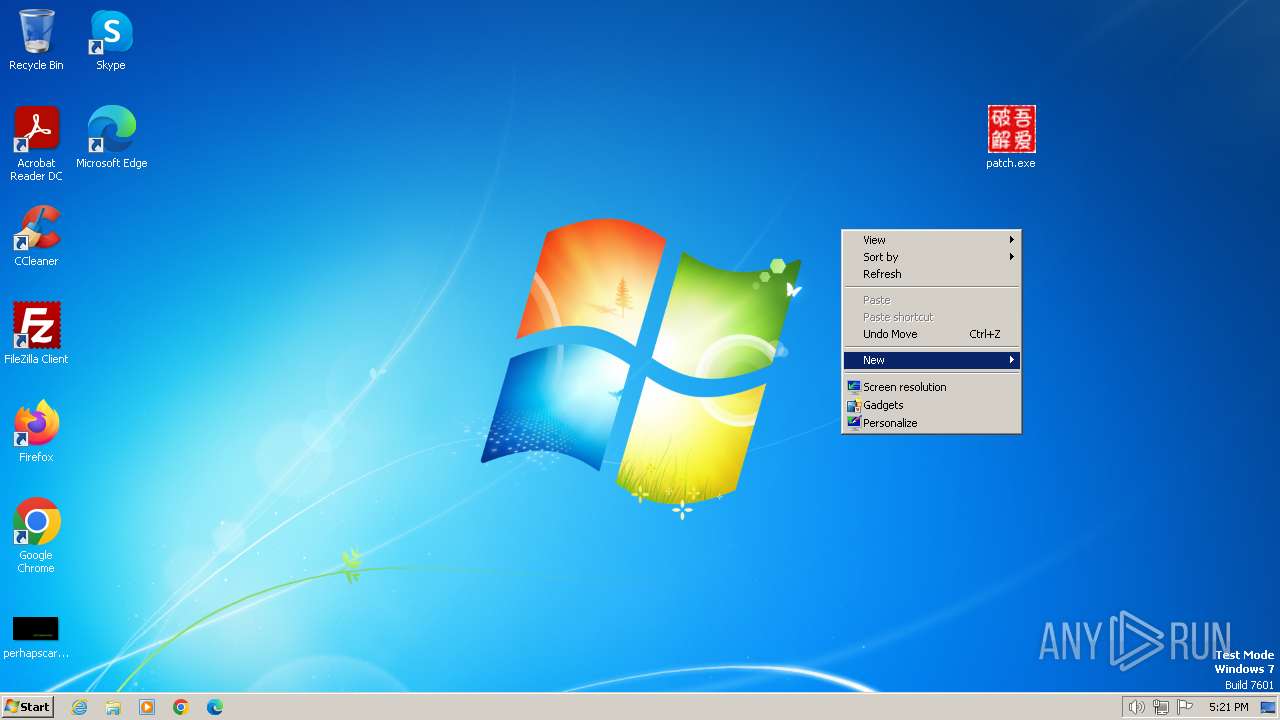
Task: Choose Undo Move in the context menu
Action: pos(931,334)
